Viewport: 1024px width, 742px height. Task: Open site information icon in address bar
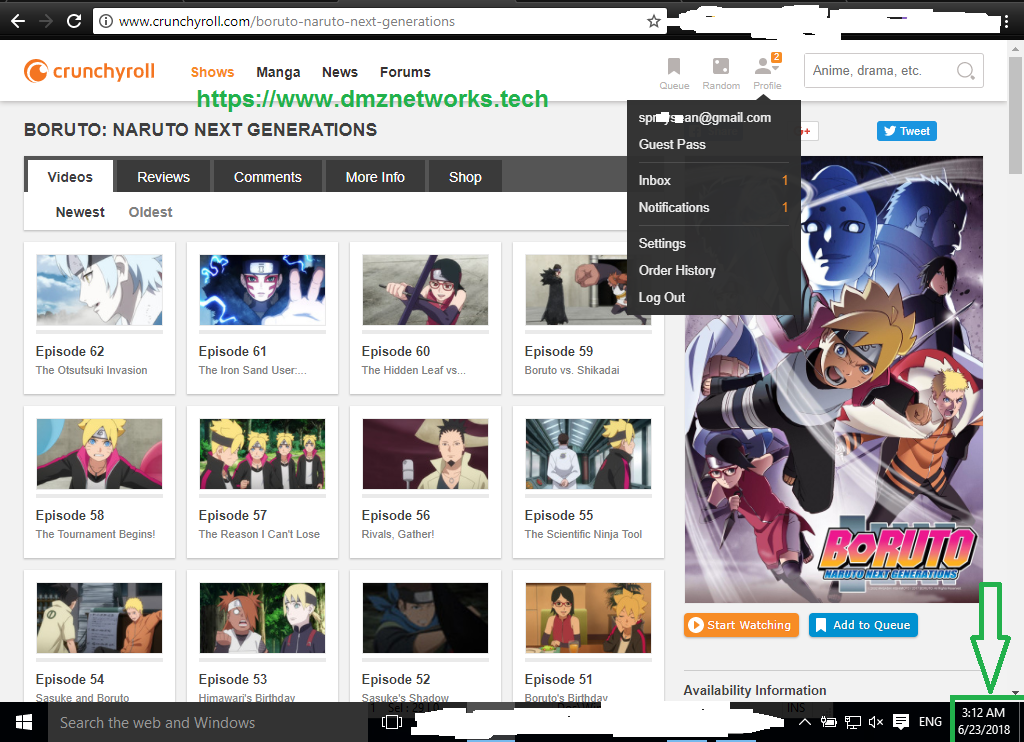tap(106, 22)
